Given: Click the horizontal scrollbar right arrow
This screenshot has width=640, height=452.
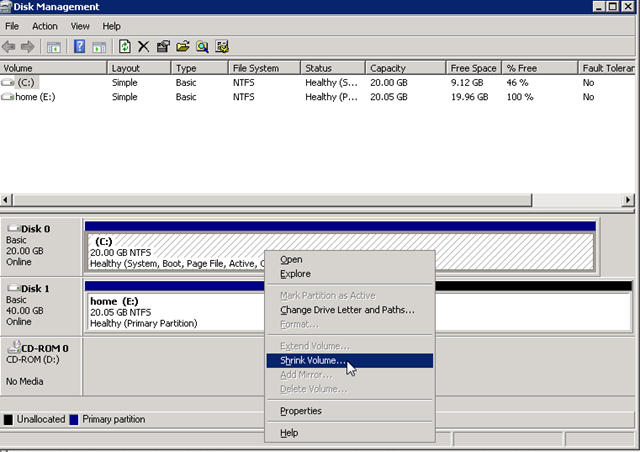Looking at the screenshot, I should click(x=628, y=200).
